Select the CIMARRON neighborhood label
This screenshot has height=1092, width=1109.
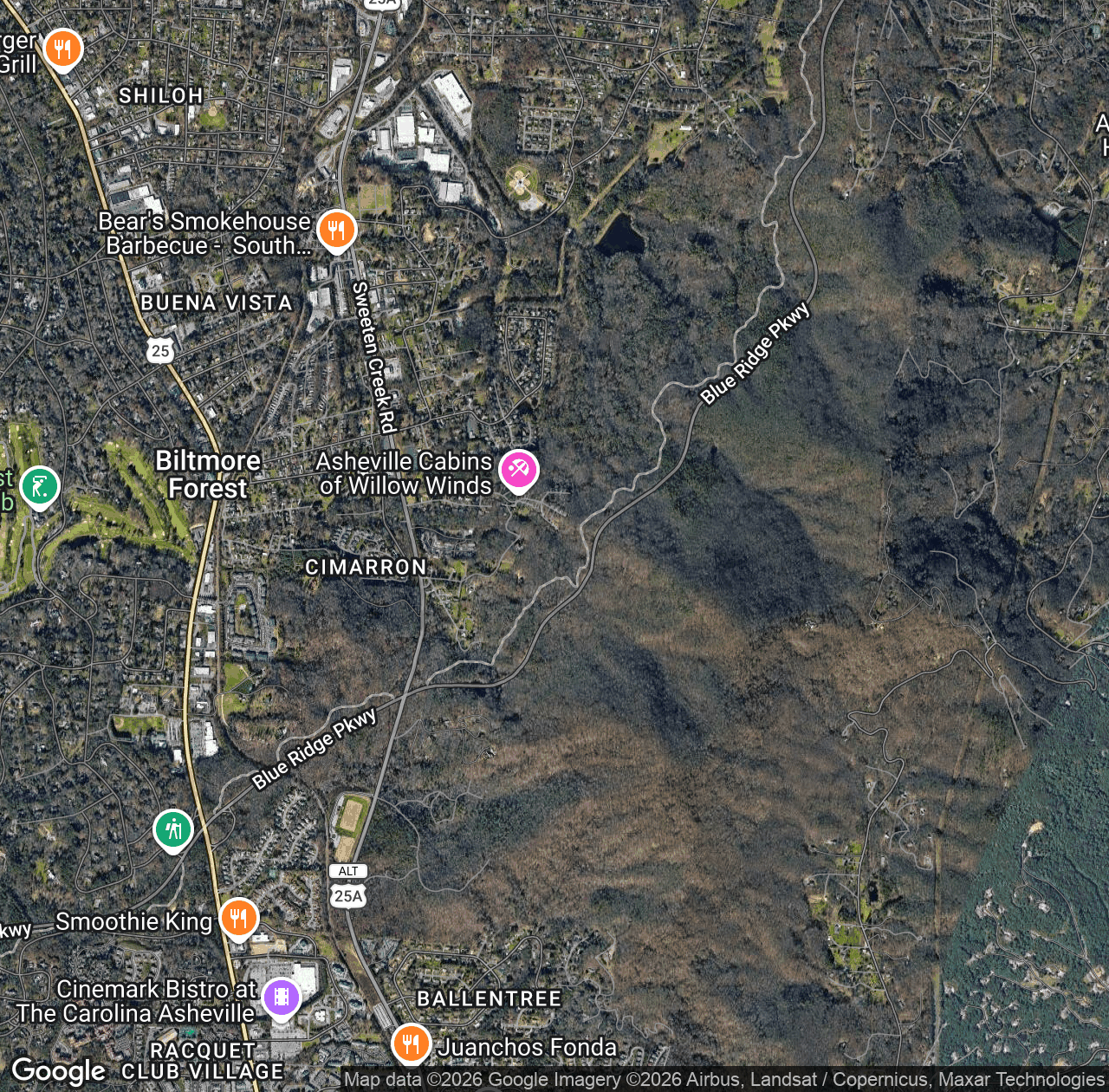pyautogui.click(x=366, y=567)
